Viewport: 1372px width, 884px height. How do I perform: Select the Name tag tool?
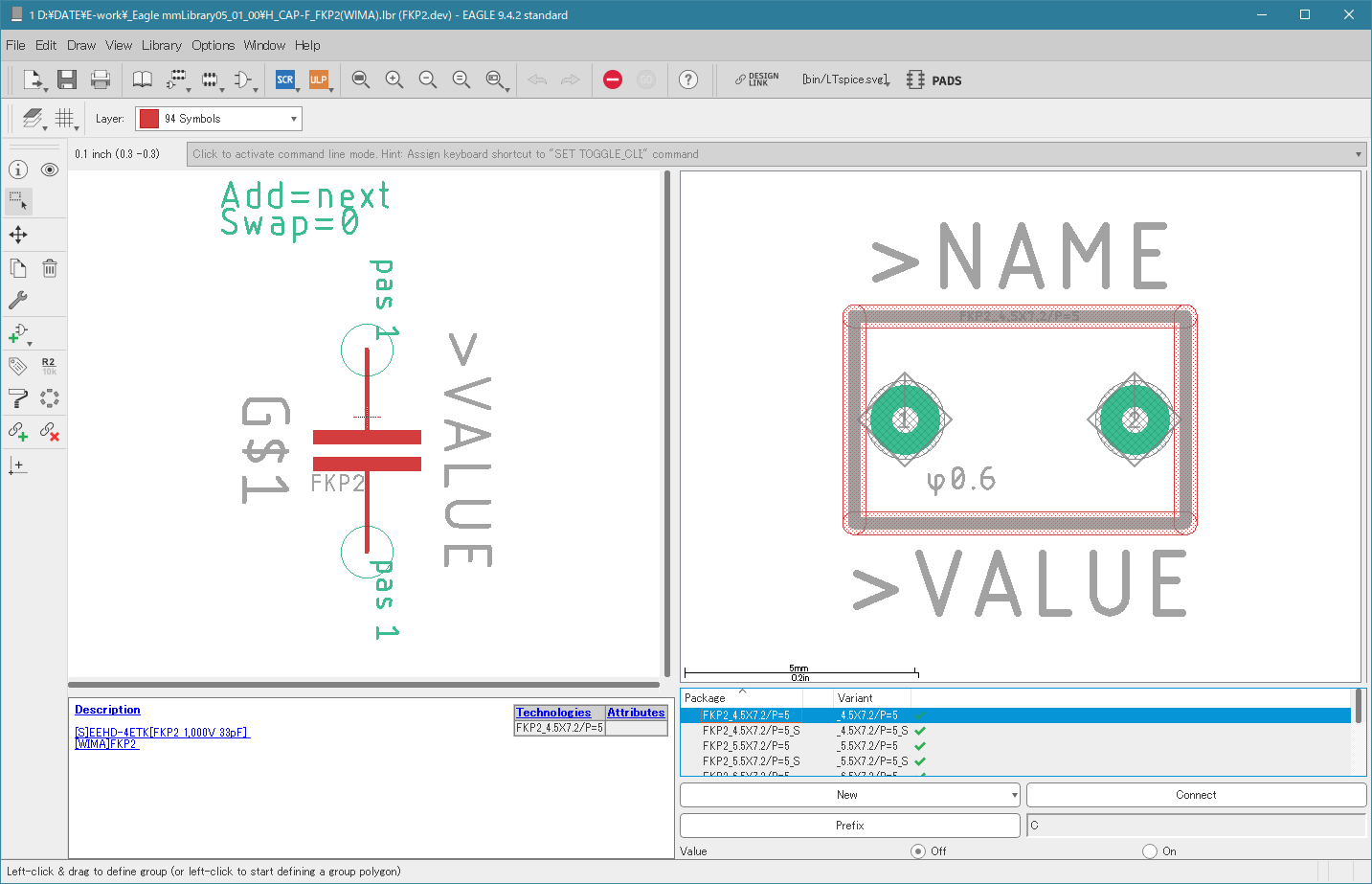(x=17, y=366)
